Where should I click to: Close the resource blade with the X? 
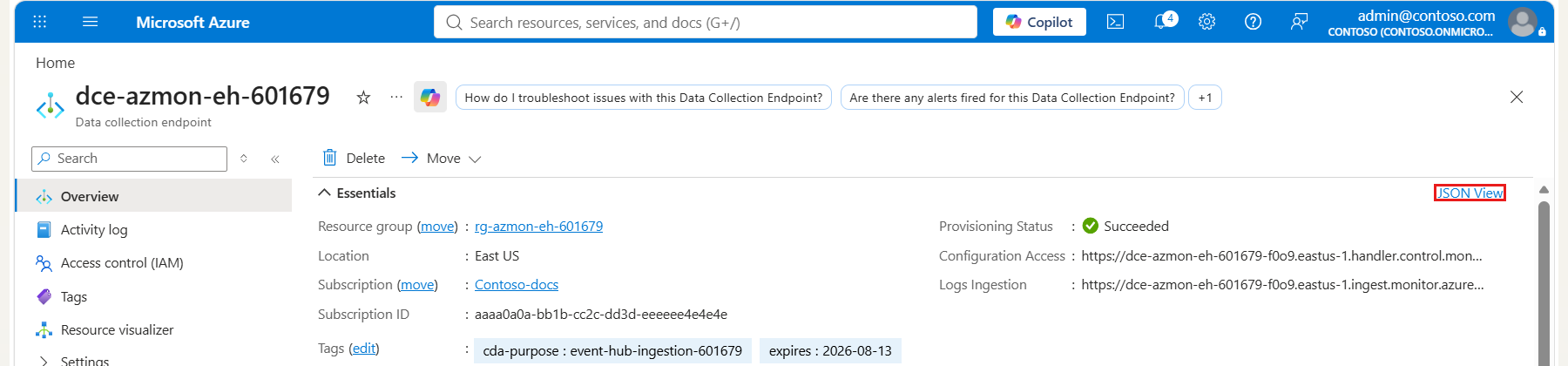[x=1517, y=97]
